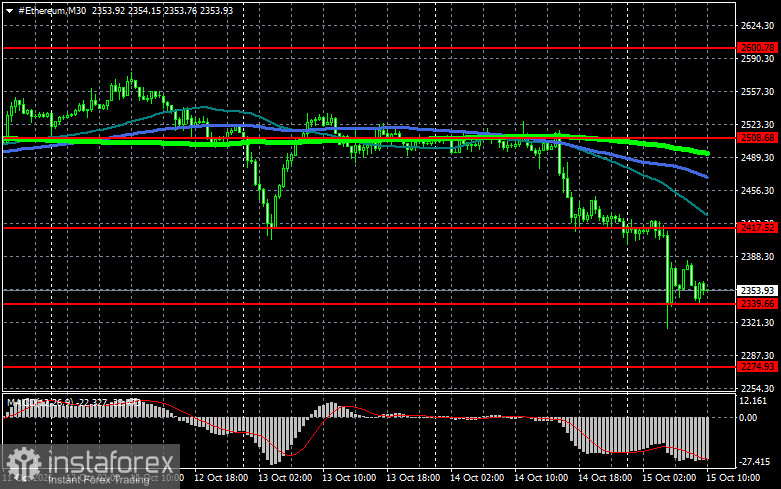Click the 2254.30 price axis value
This screenshot has width=781, height=489.
click(757, 388)
